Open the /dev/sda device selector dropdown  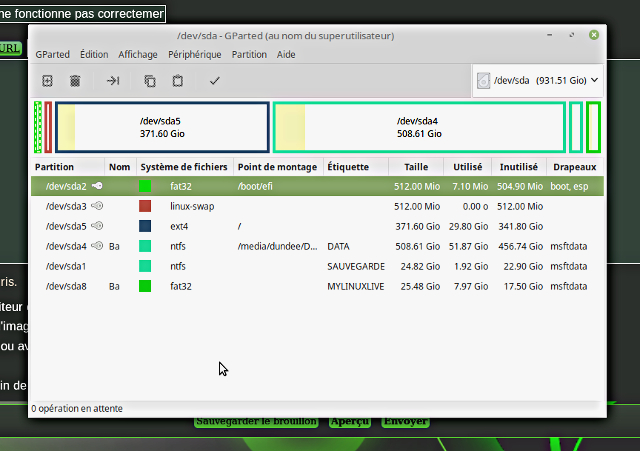pyautogui.click(x=538, y=80)
